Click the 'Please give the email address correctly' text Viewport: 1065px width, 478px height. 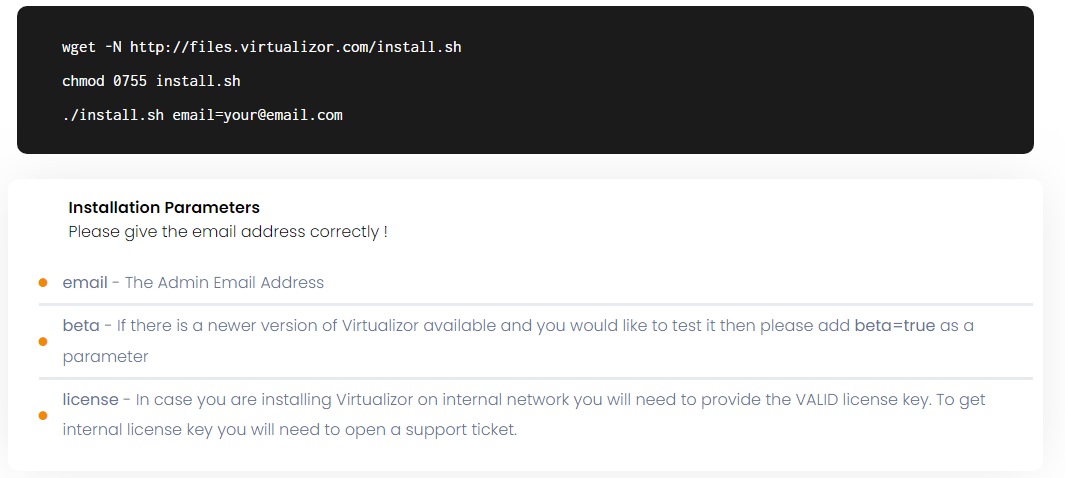pos(228,232)
